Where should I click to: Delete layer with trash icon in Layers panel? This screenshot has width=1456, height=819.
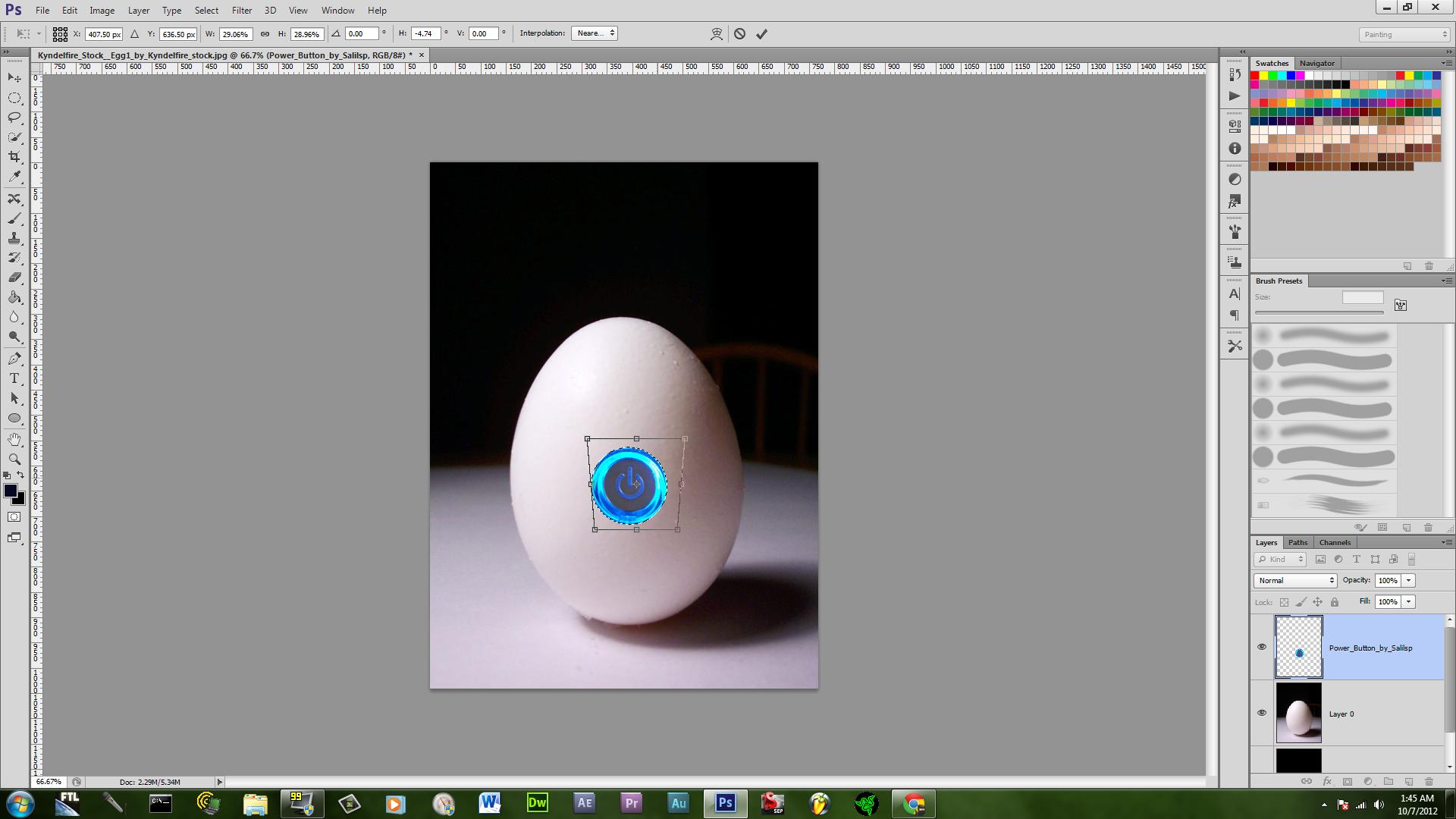(1429, 781)
